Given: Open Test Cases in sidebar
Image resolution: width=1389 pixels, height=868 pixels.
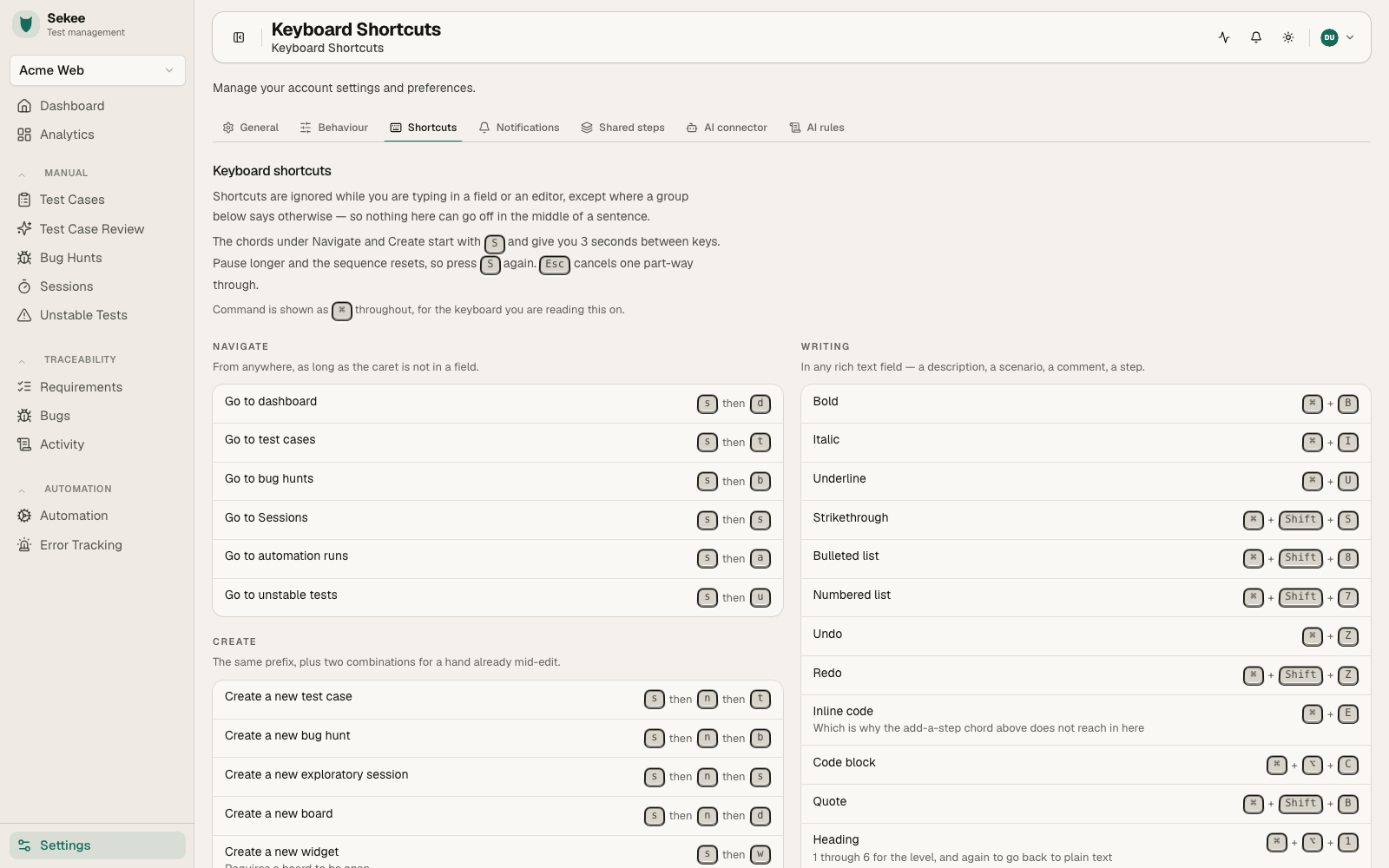Looking at the screenshot, I should coord(97,200).
